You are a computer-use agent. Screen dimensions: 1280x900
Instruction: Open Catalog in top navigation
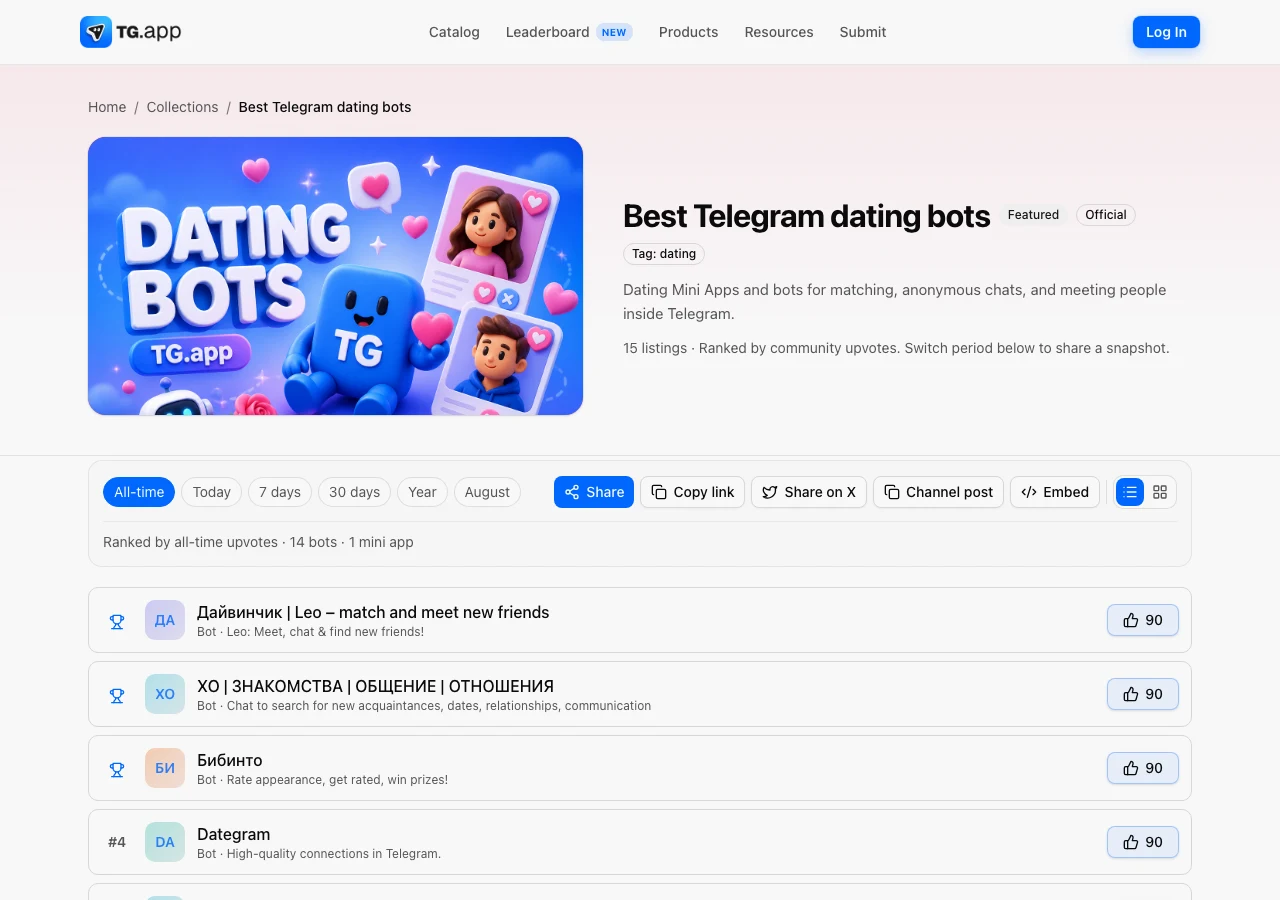click(x=454, y=32)
